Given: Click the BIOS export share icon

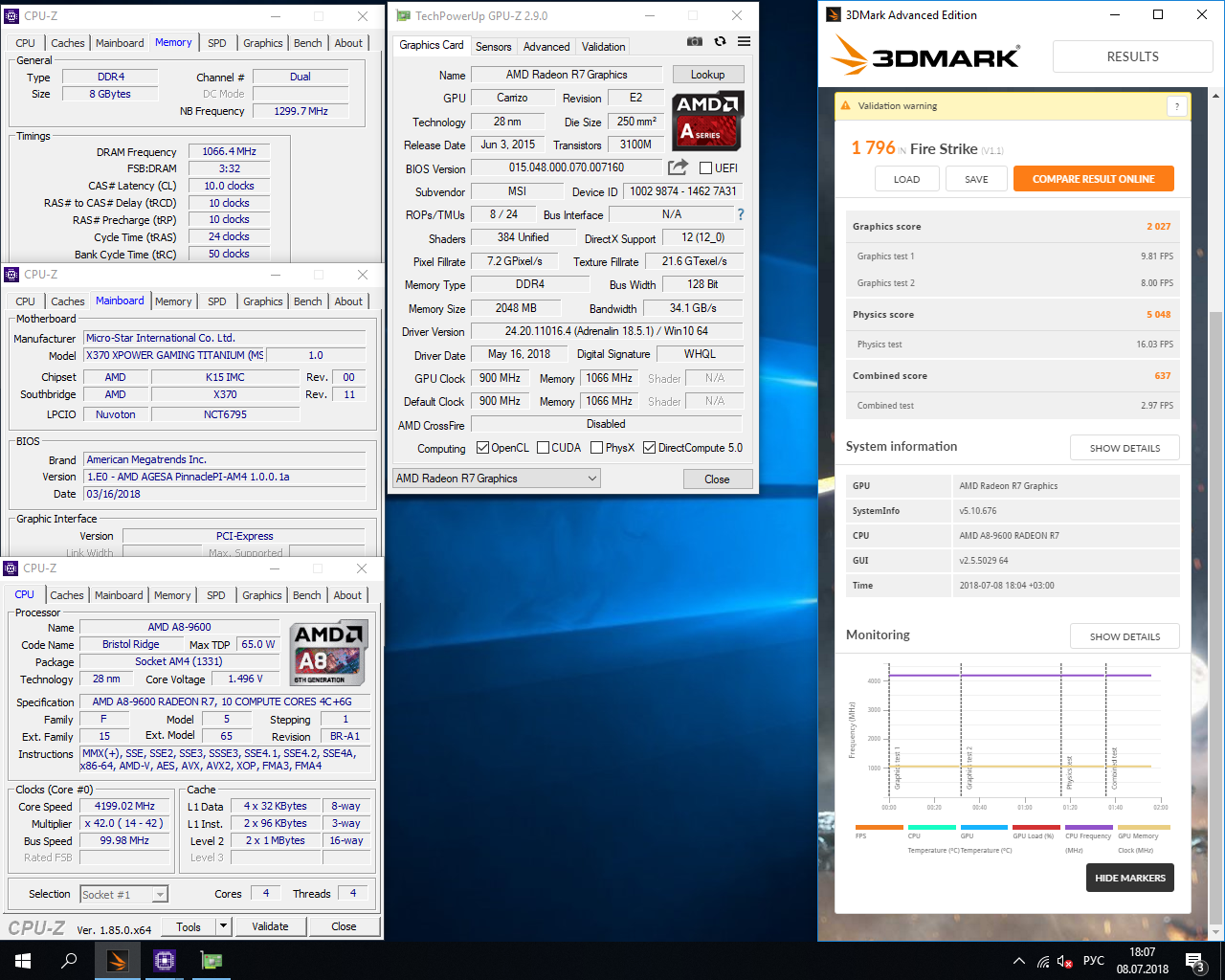Looking at the screenshot, I should click(678, 167).
